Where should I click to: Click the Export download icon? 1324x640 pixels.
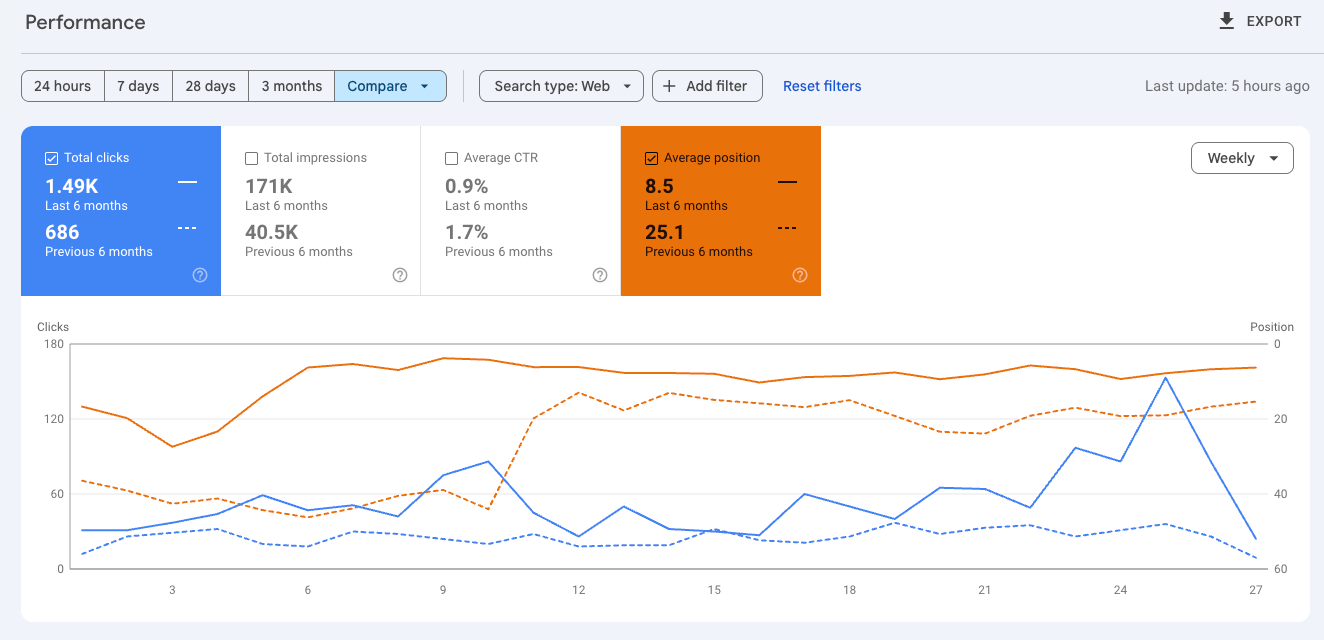coord(1227,21)
